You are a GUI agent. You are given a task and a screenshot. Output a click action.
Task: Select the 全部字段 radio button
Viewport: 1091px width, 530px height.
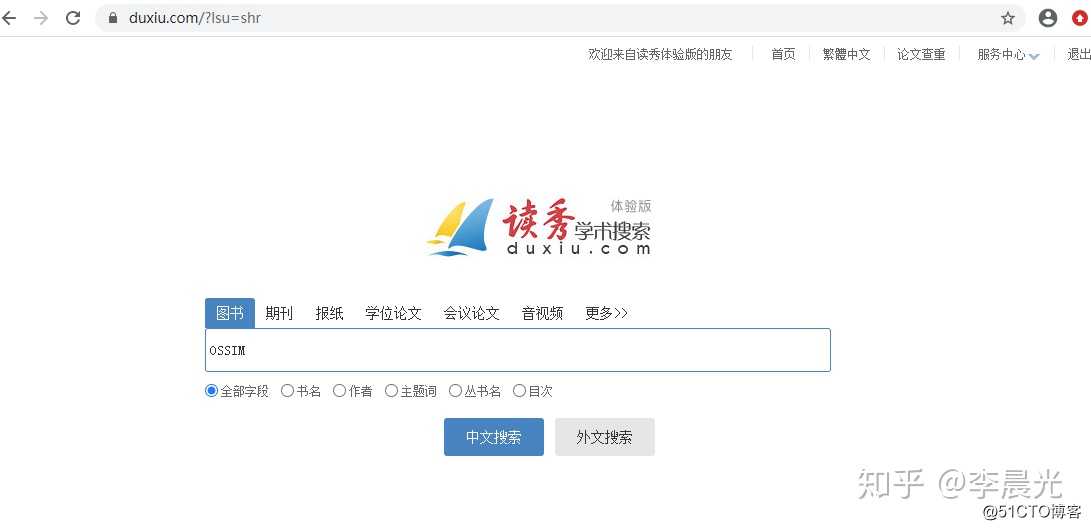212,391
